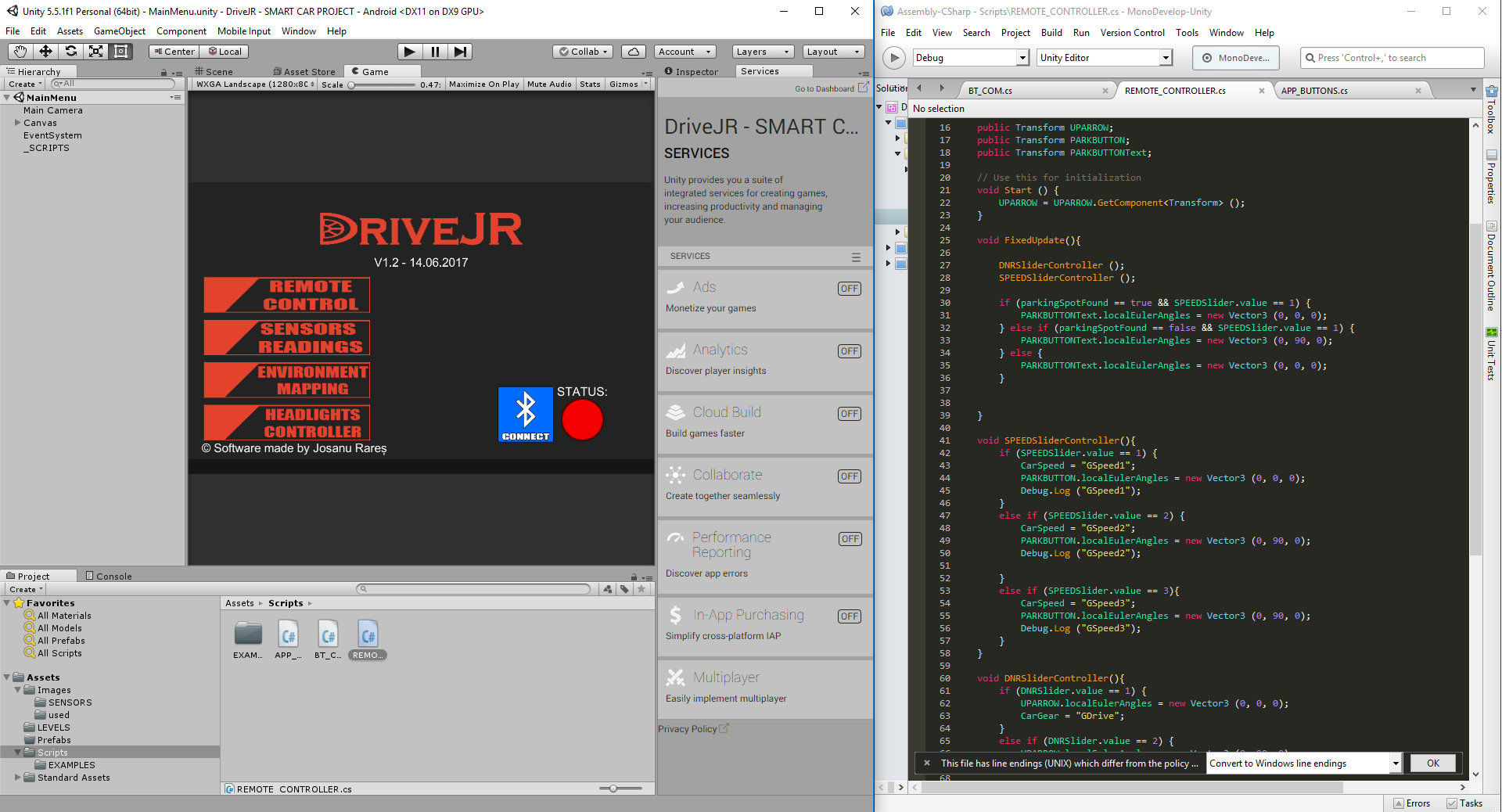
Task: Switch to the Console tab
Action: pyautogui.click(x=109, y=577)
